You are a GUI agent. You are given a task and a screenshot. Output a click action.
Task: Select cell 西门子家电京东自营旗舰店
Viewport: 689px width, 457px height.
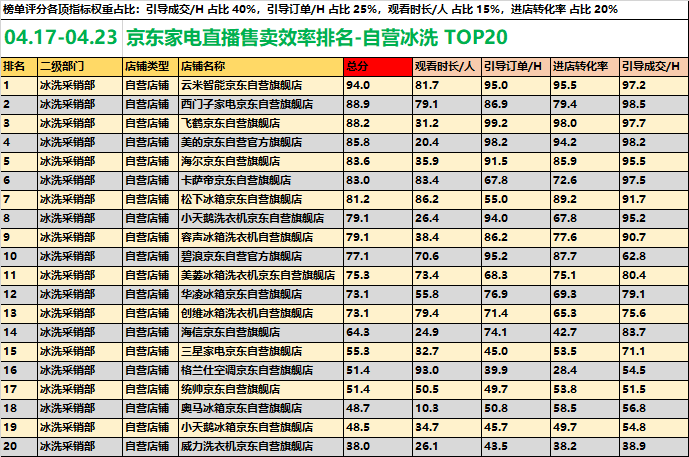261,105
